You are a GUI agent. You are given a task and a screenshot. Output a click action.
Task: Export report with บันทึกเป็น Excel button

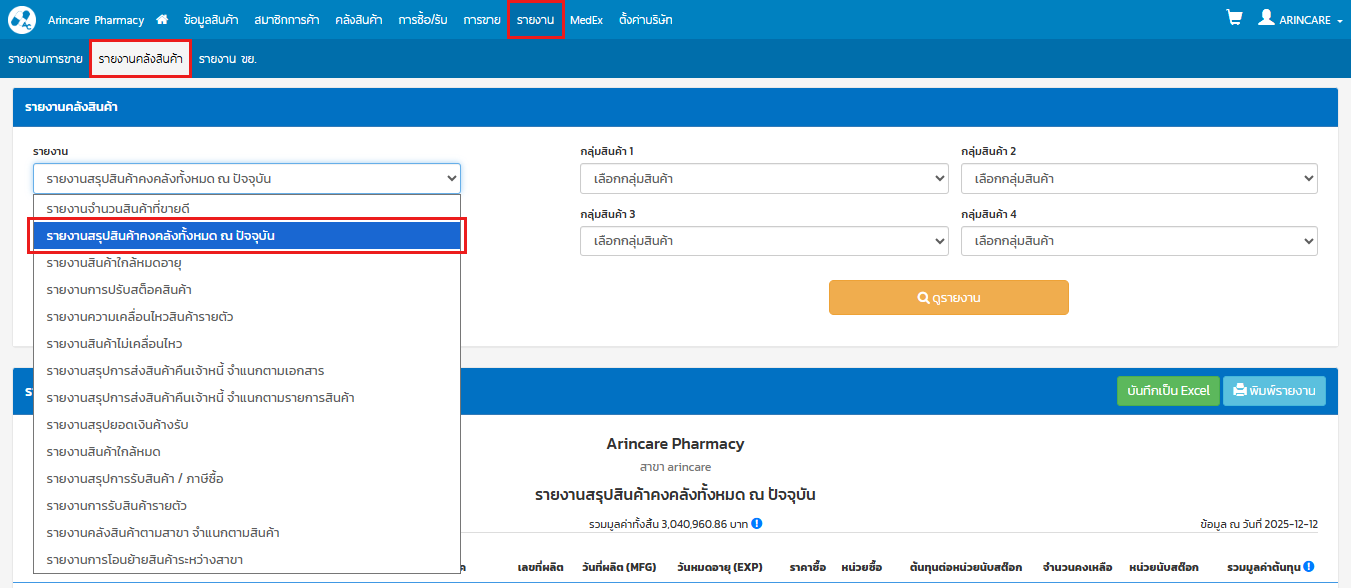[x=1167, y=391]
